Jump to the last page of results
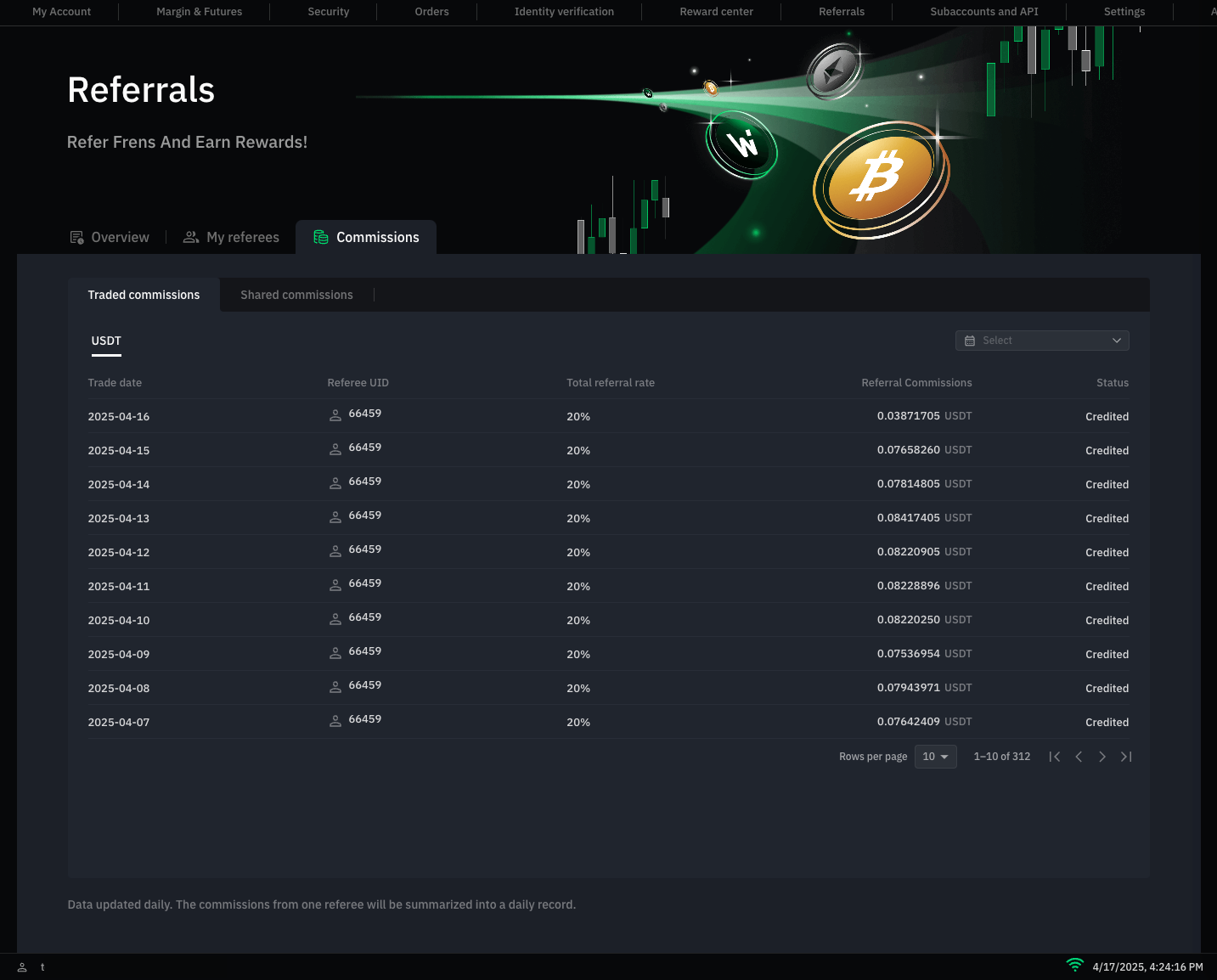 click(1126, 757)
